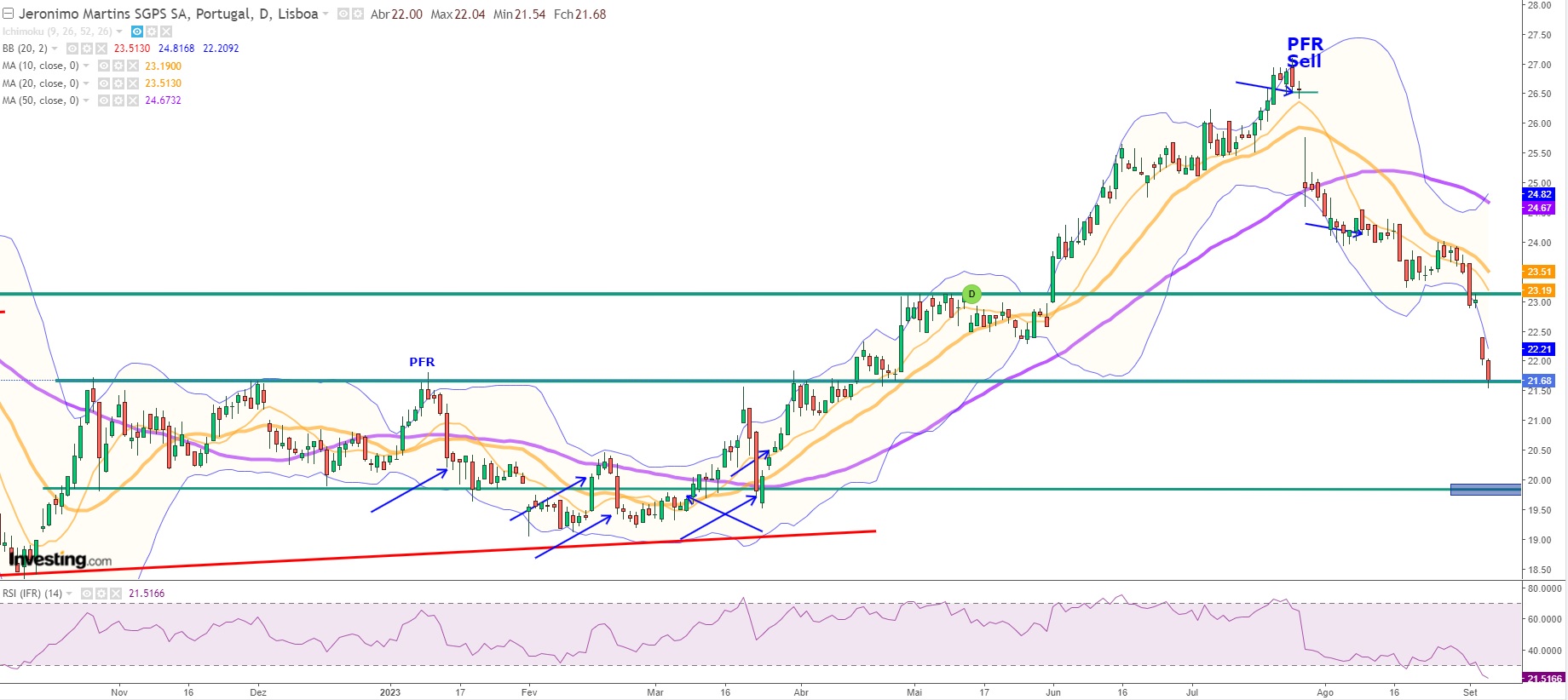Click the Max 22.04 high price
Viewport: 1568px width, 700px height.
pos(458,14)
